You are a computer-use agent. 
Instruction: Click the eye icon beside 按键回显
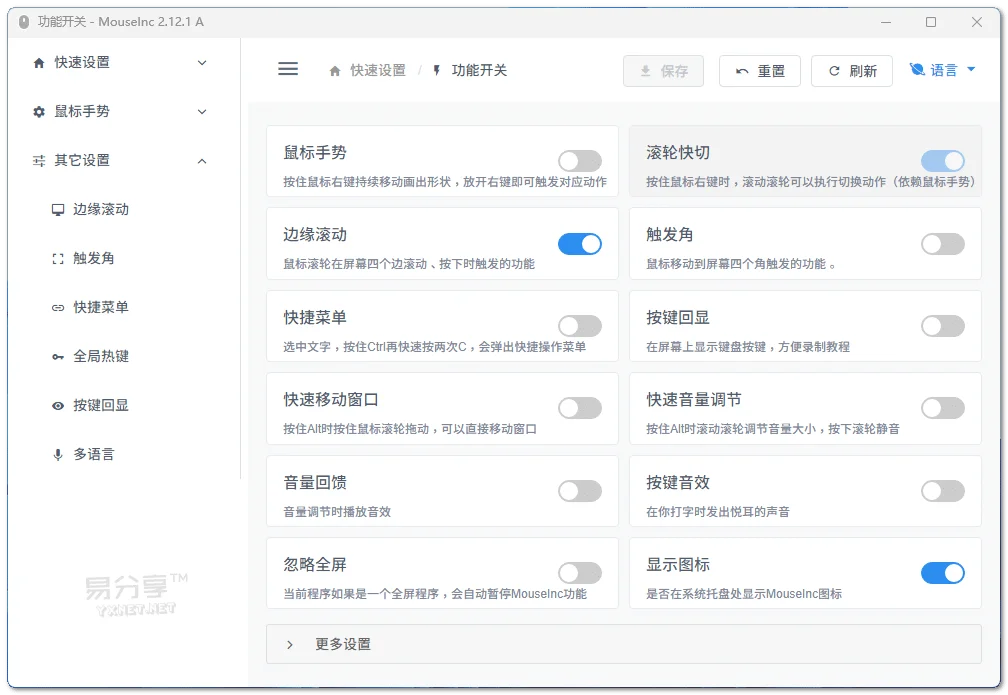tap(58, 406)
